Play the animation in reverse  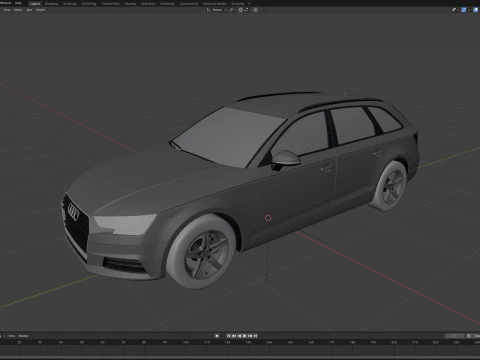tap(239, 336)
